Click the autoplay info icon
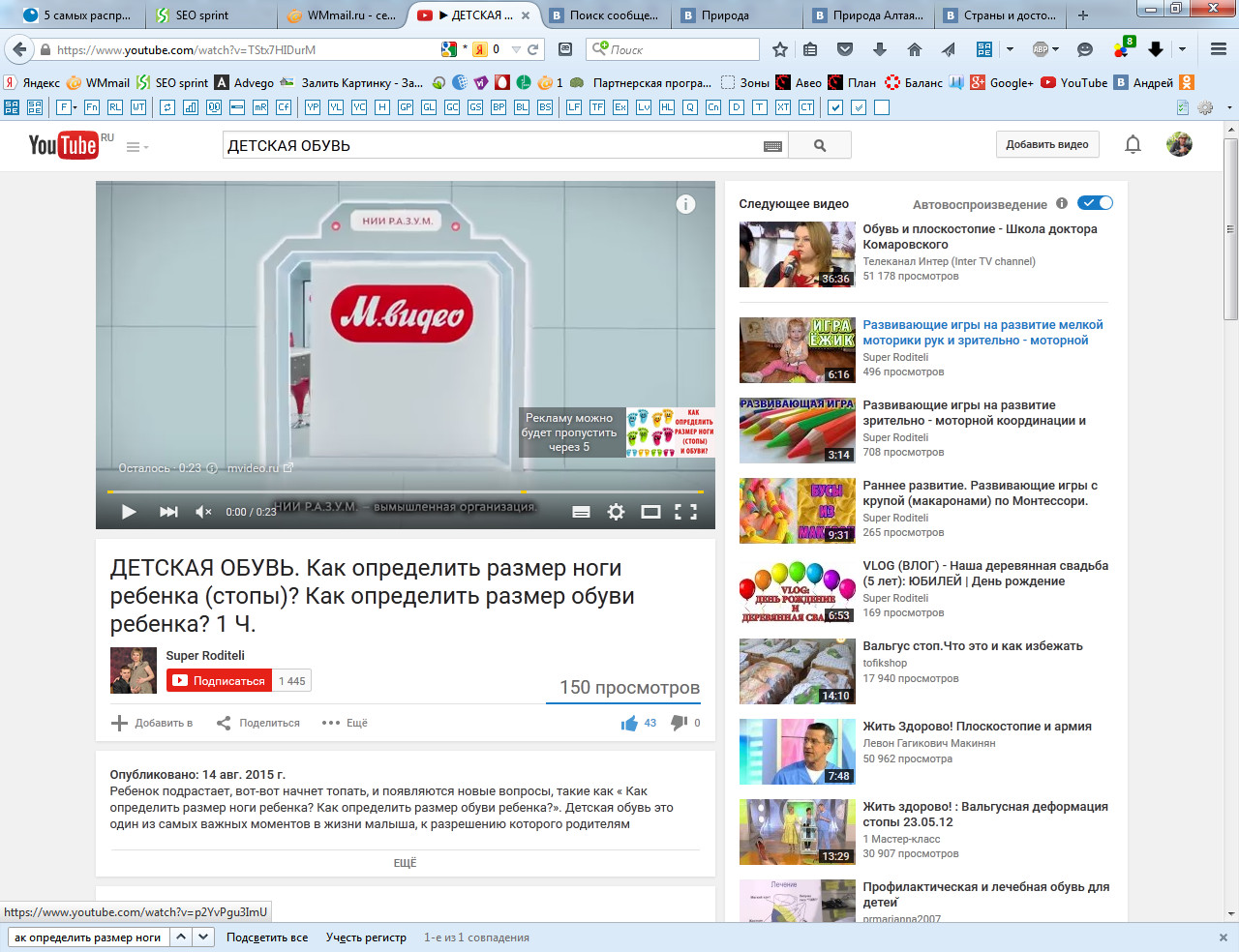 click(1062, 203)
